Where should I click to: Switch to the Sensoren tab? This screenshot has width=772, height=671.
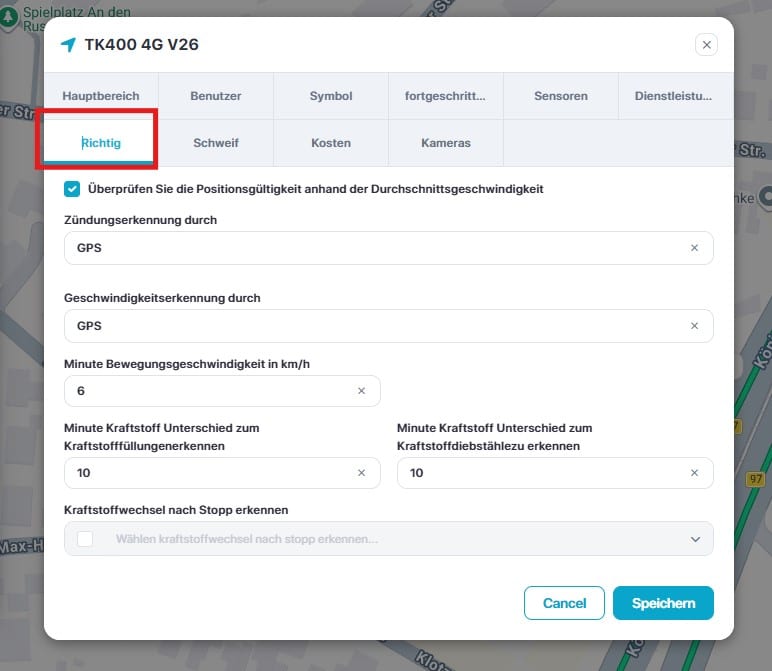(560, 96)
